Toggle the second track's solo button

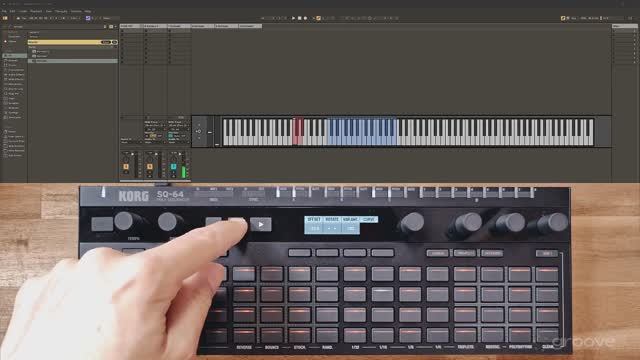pos(149,172)
